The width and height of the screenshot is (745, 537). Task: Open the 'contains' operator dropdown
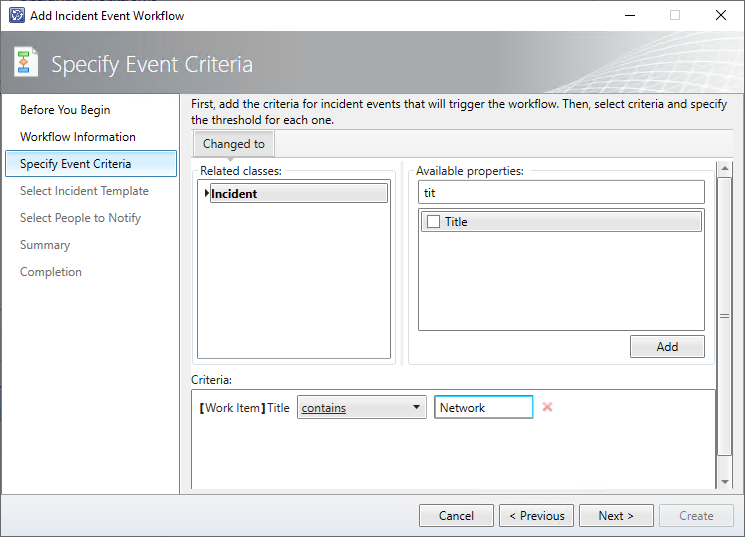[x=361, y=407]
